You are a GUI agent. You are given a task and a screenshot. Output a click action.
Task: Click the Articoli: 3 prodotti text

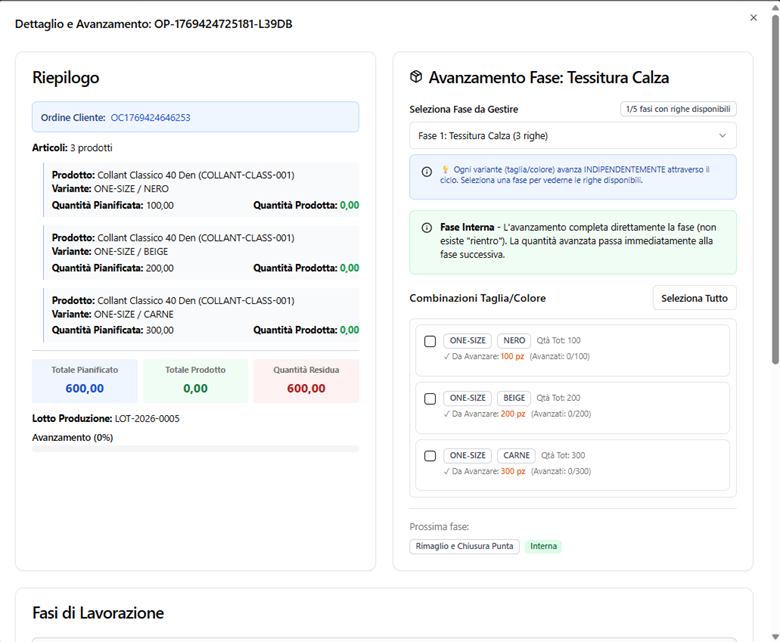72,148
